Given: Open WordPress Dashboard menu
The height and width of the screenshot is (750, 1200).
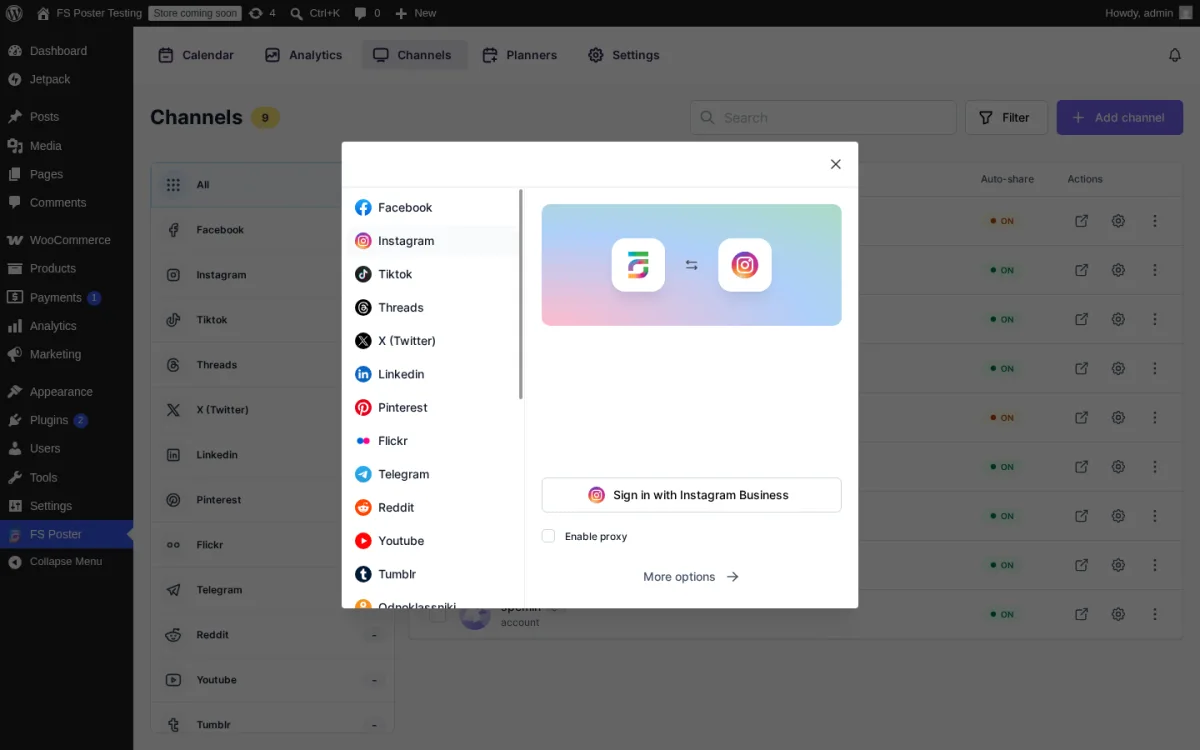Looking at the screenshot, I should click(x=66, y=51).
